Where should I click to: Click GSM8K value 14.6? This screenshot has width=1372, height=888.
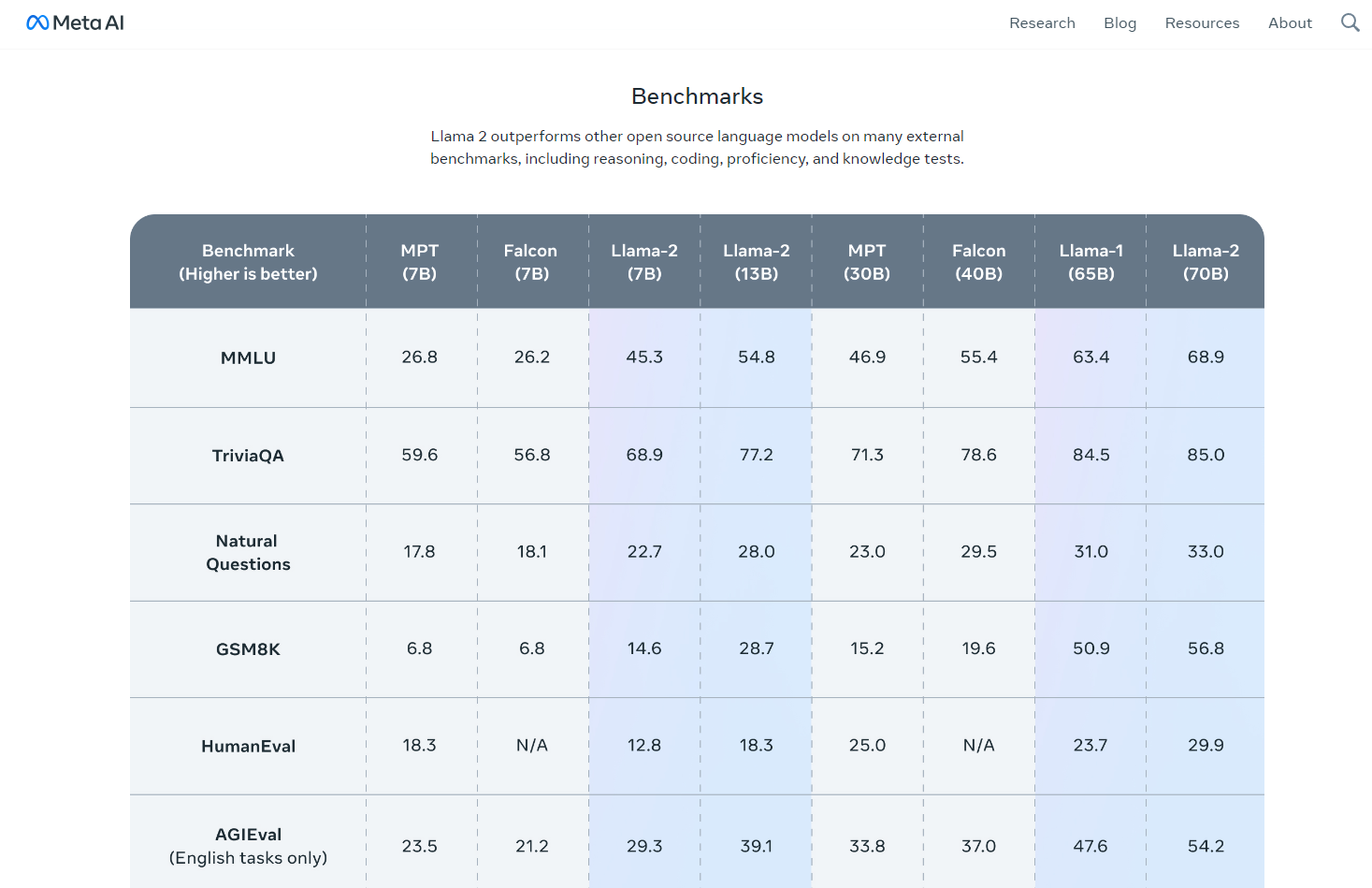(x=644, y=648)
